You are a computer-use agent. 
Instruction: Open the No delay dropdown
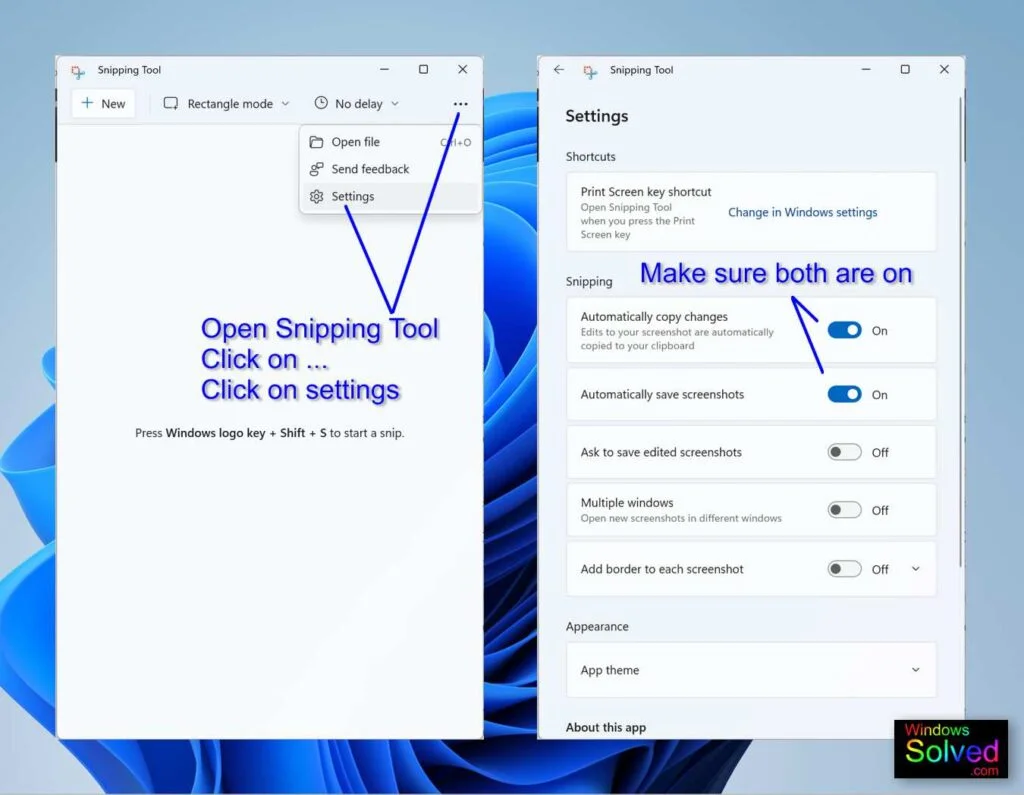[357, 103]
